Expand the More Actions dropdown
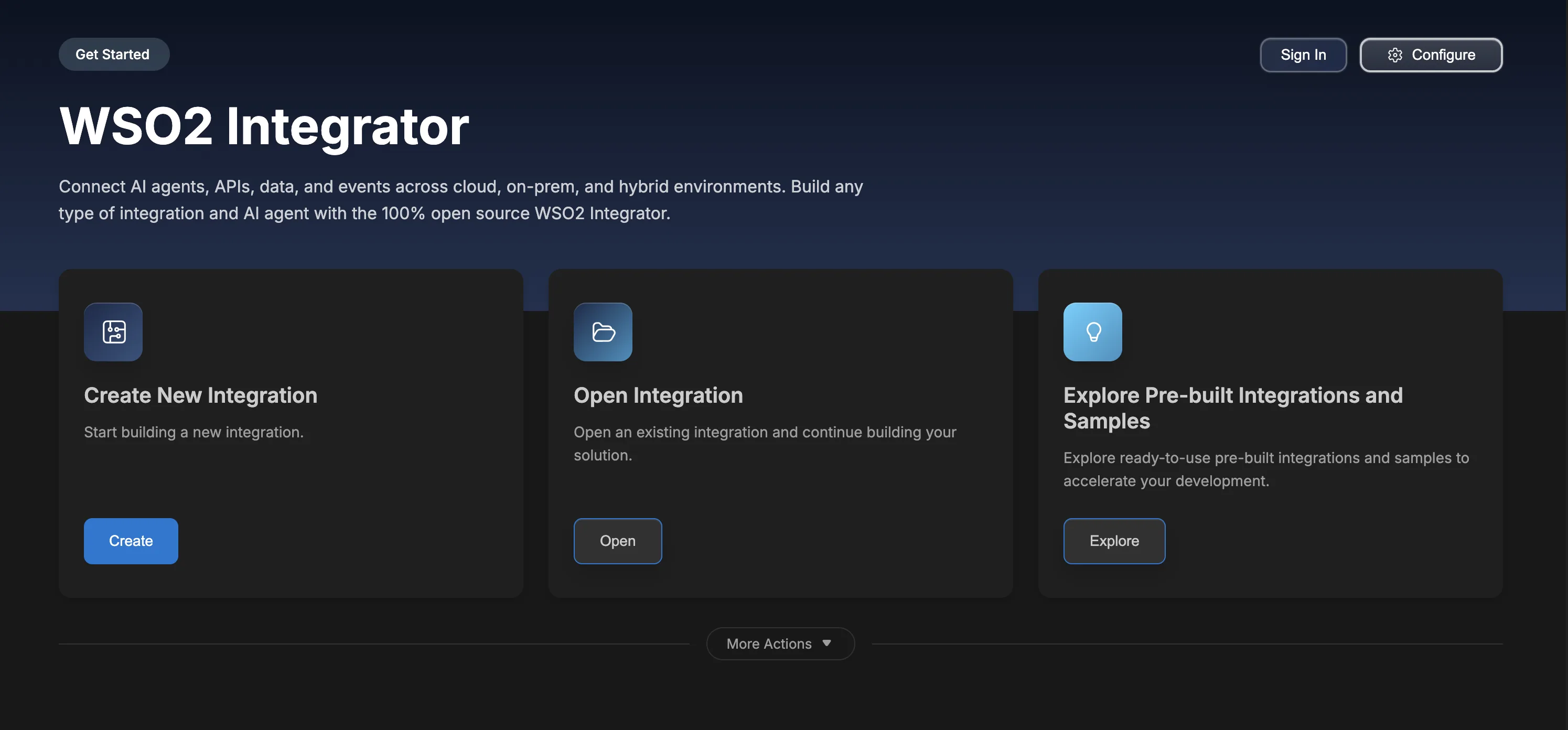Viewport: 1568px width, 730px height. coord(780,643)
